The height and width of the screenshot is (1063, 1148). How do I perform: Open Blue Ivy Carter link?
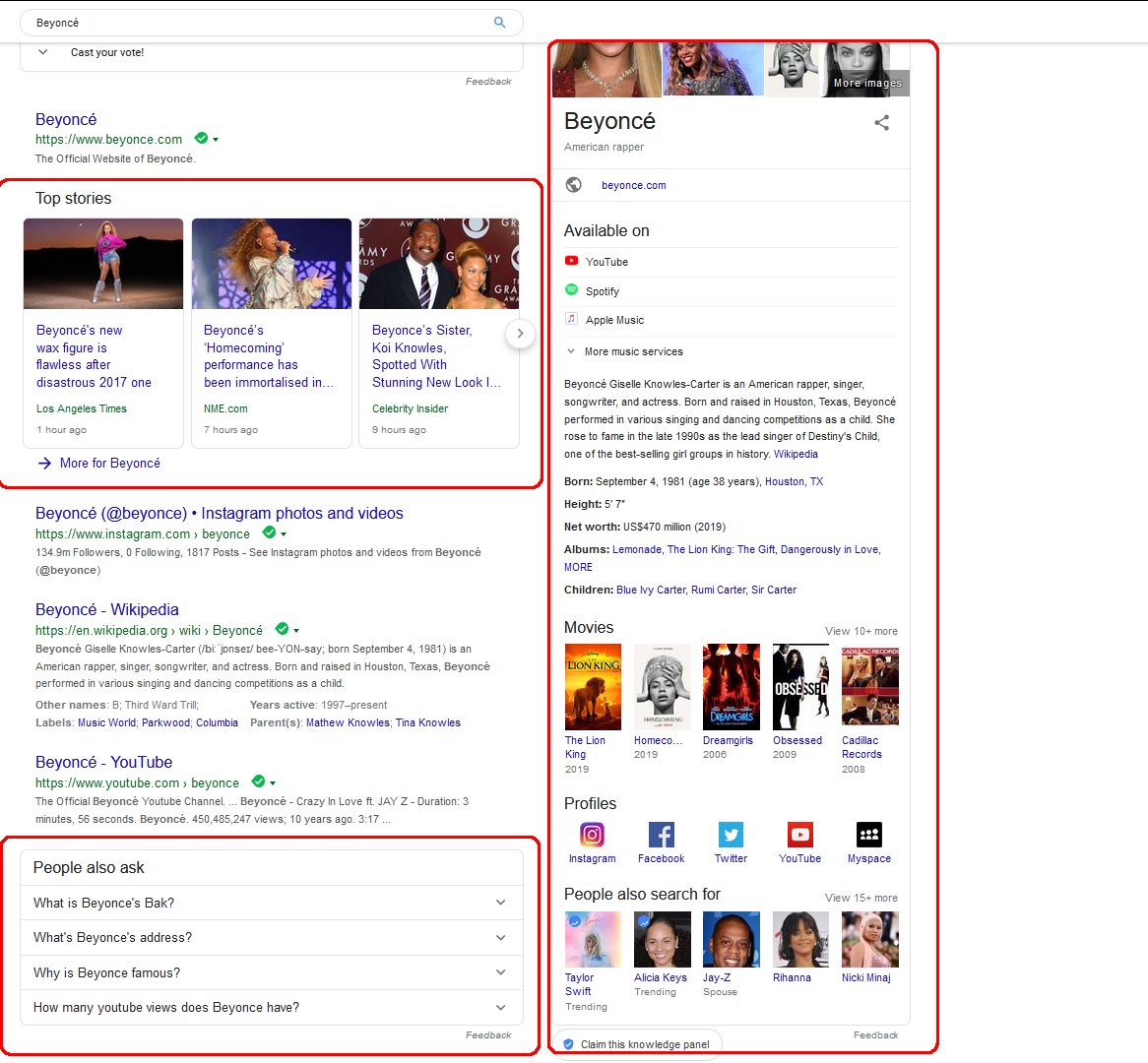(651, 591)
